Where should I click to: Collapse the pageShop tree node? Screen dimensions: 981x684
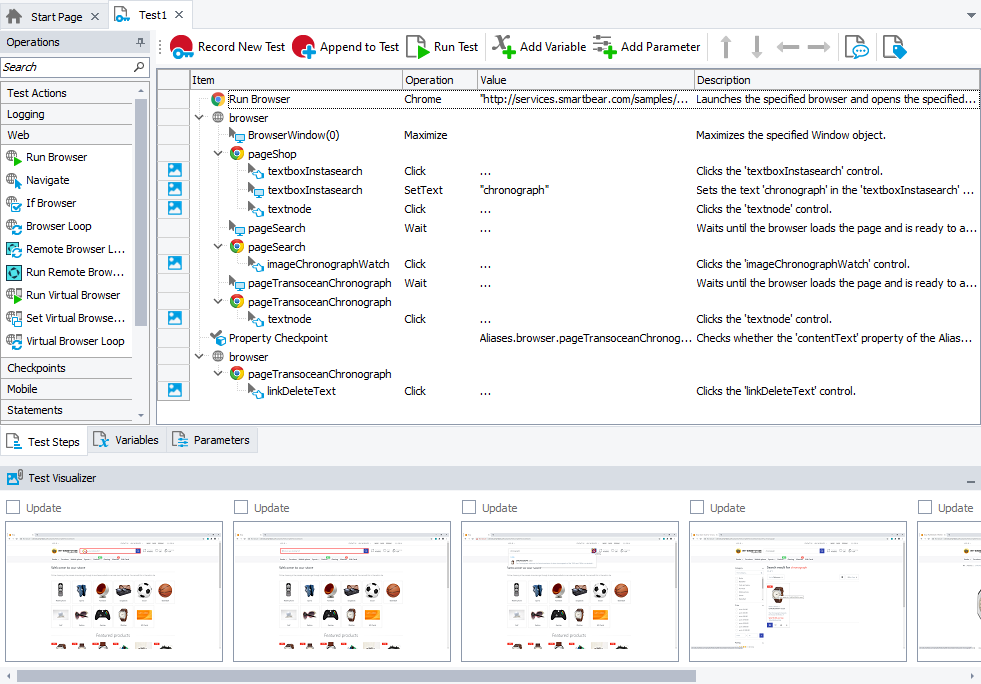click(219, 154)
